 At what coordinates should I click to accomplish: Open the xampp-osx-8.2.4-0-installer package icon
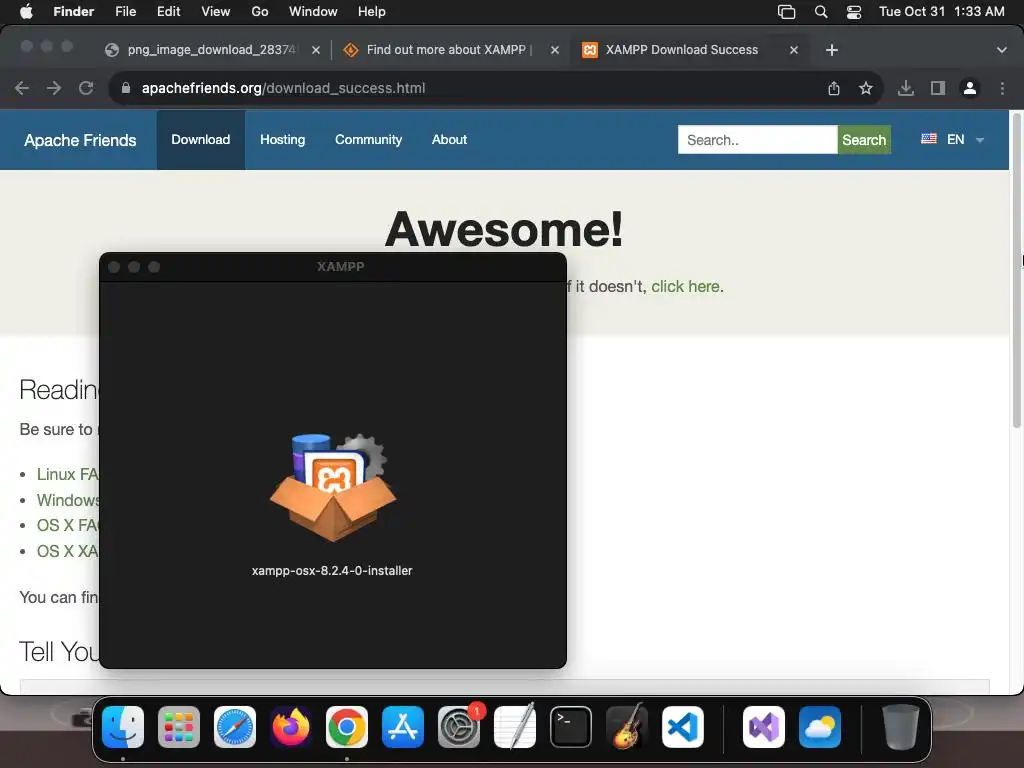(x=332, y=487)
